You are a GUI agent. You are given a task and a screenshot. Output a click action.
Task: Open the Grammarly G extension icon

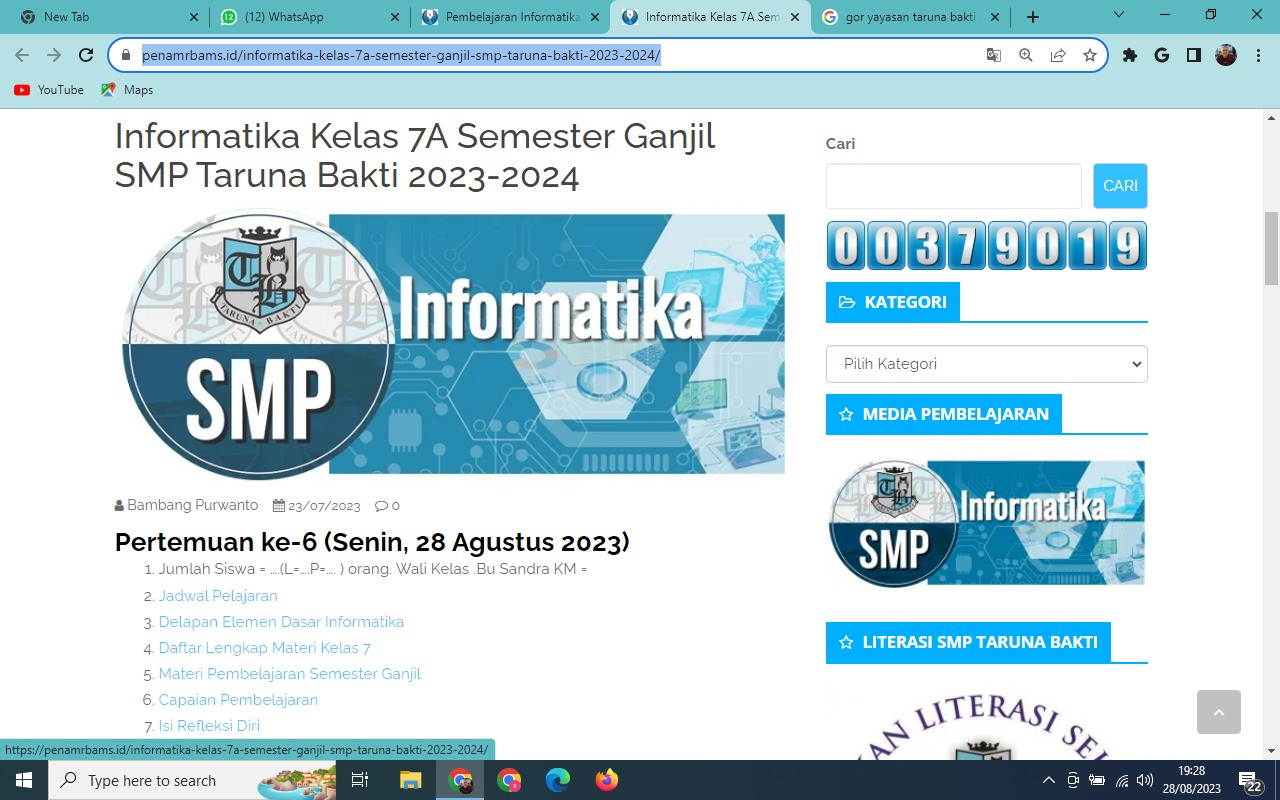1162,56
